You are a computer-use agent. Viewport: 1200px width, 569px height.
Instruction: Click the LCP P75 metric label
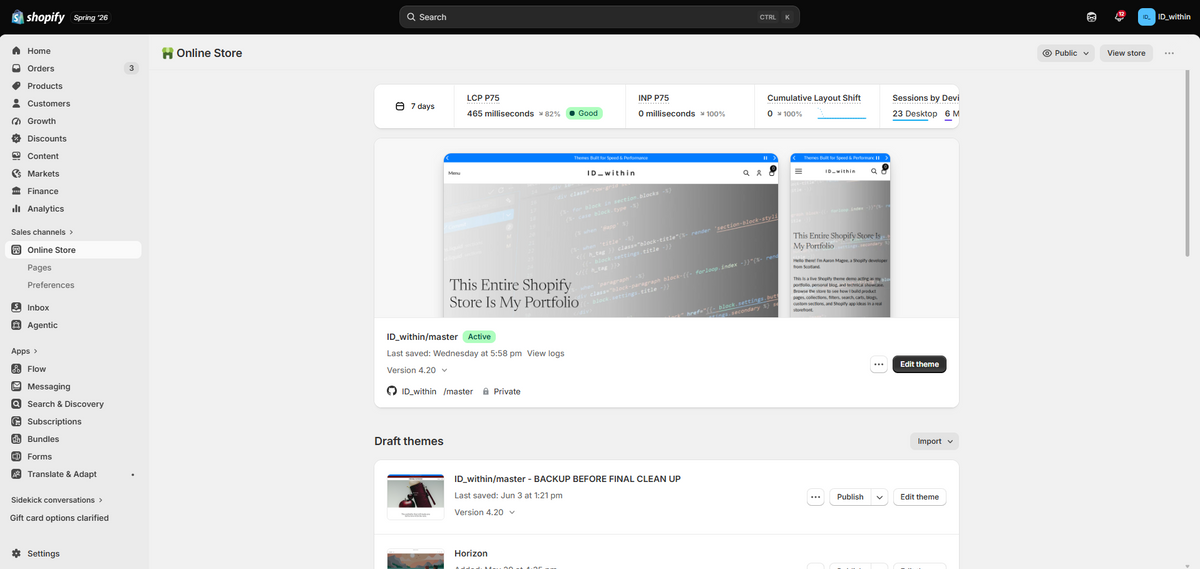tap(483, 98)
